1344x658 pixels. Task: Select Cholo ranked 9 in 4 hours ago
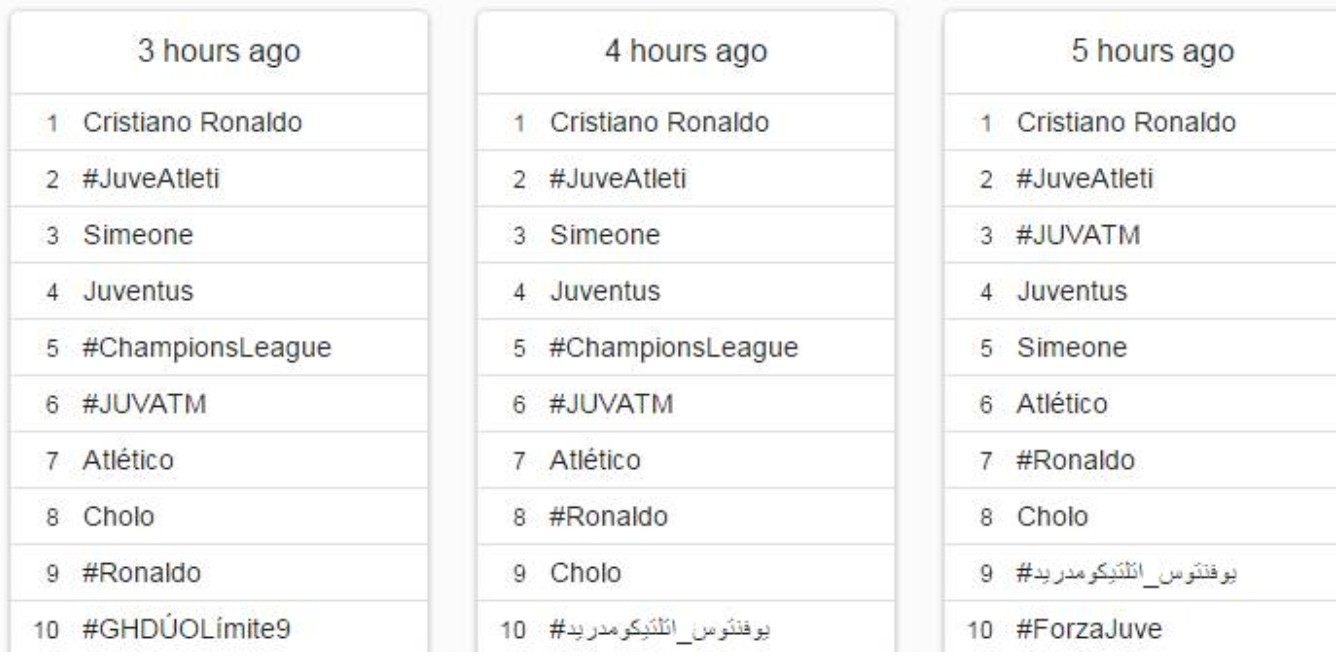pos(585,573)
